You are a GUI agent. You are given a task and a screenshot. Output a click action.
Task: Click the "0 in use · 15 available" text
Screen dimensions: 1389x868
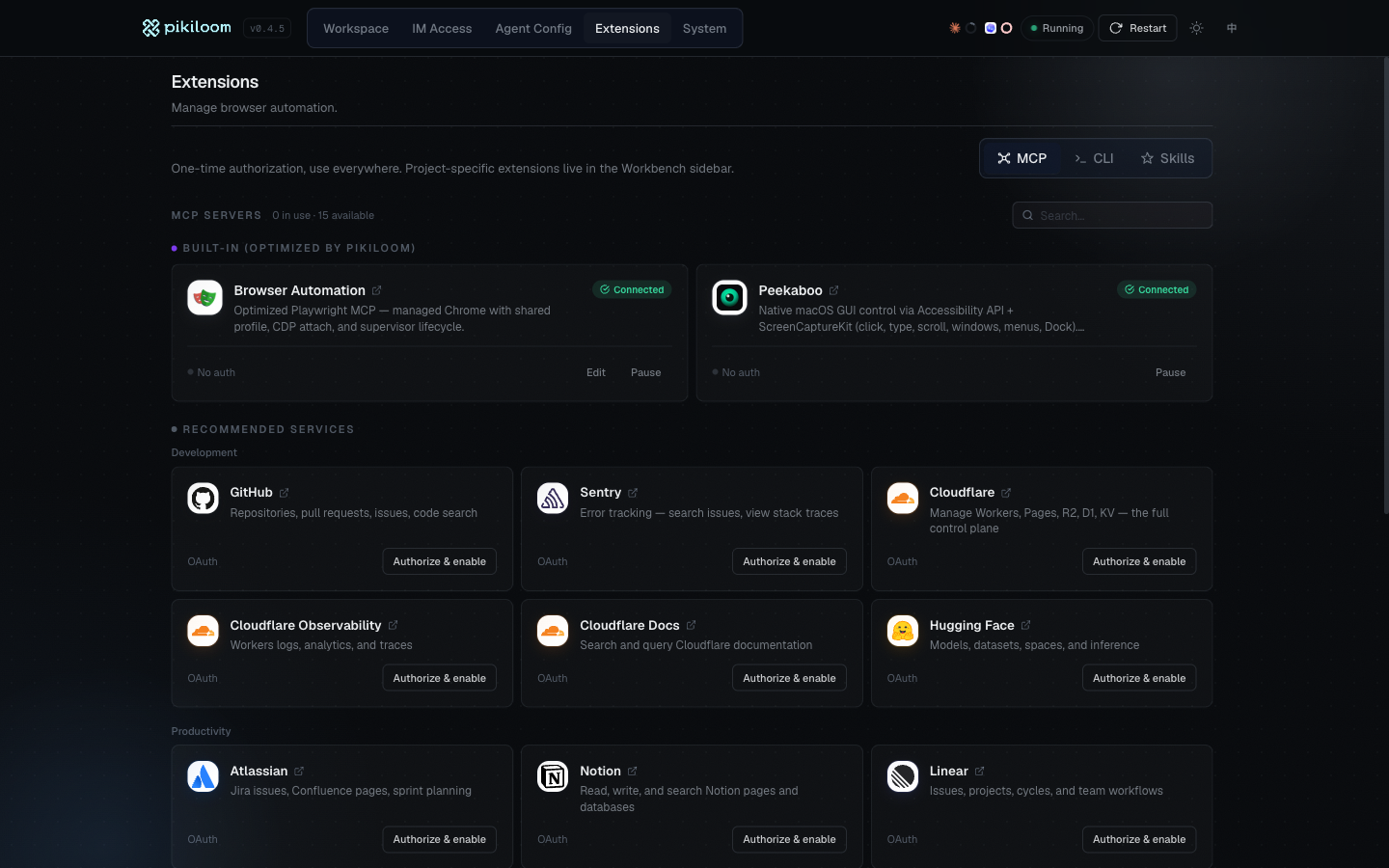click(x=323, y=216)
